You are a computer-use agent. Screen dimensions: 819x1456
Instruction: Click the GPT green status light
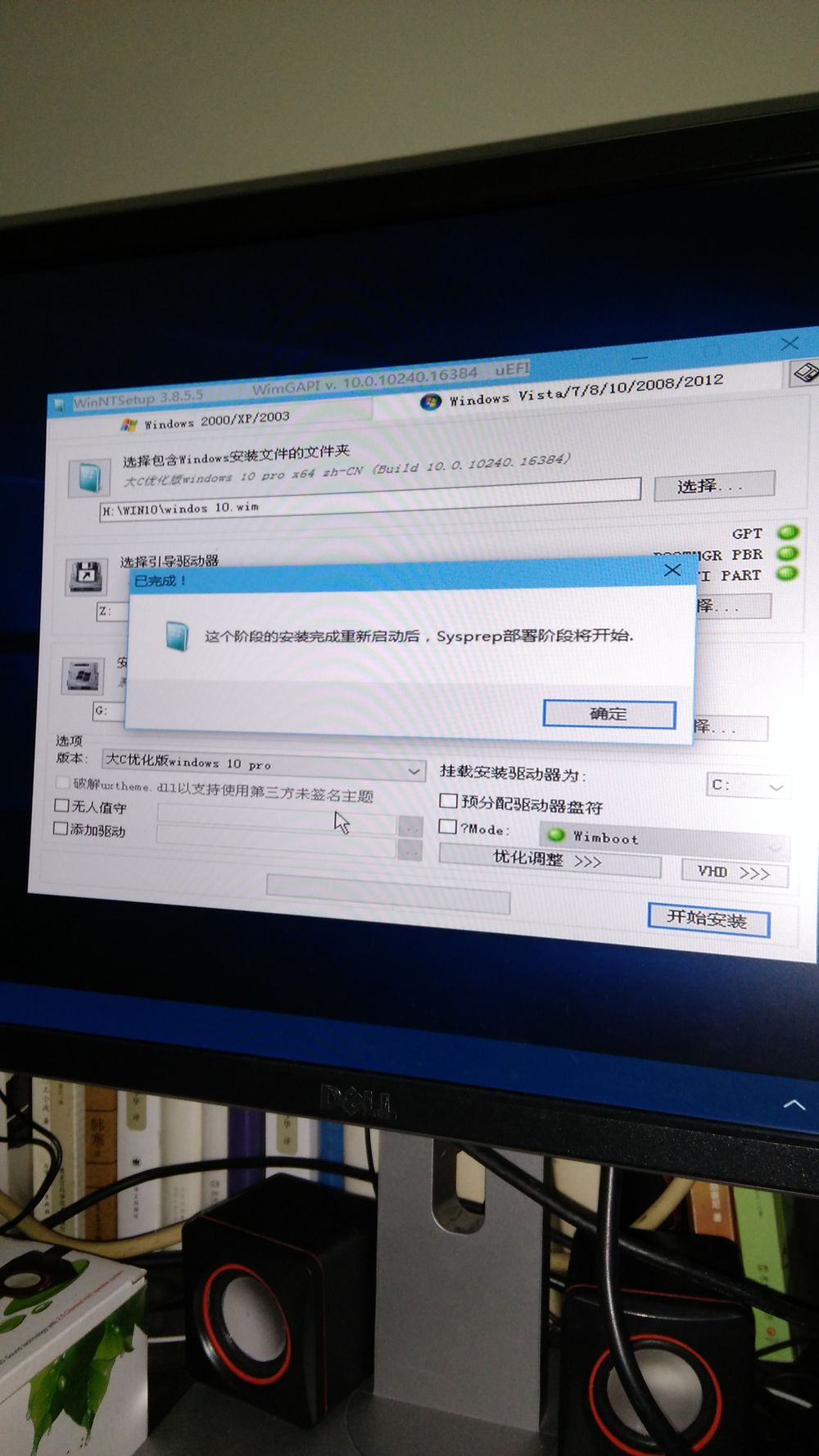click(x=788, y=532)
